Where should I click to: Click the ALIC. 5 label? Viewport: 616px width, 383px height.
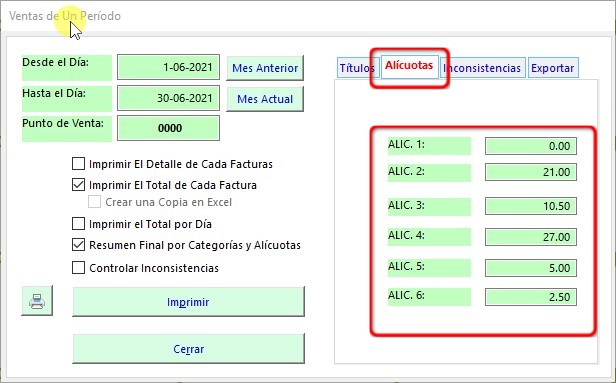429,268
